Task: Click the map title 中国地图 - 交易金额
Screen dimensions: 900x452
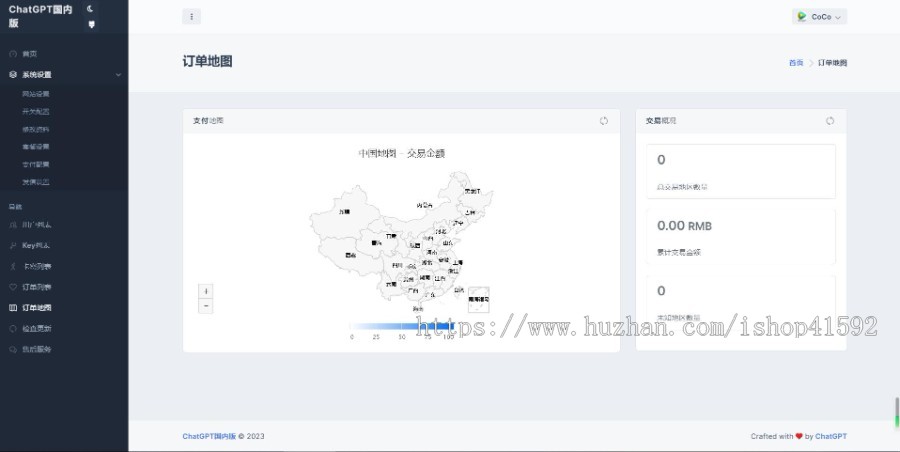Action: coord(402,153)
